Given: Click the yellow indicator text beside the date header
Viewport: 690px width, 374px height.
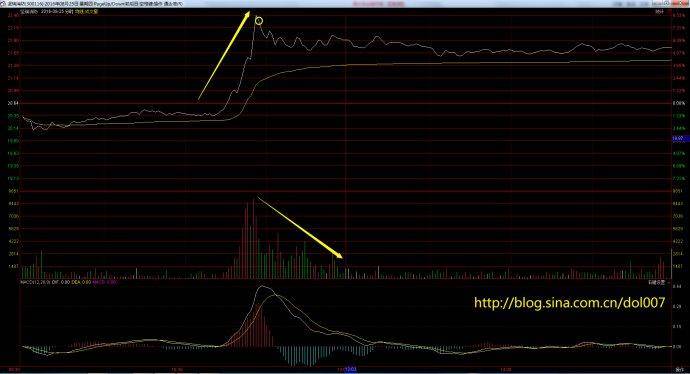Looking at the screenshot, I should [x=86, y=12].
